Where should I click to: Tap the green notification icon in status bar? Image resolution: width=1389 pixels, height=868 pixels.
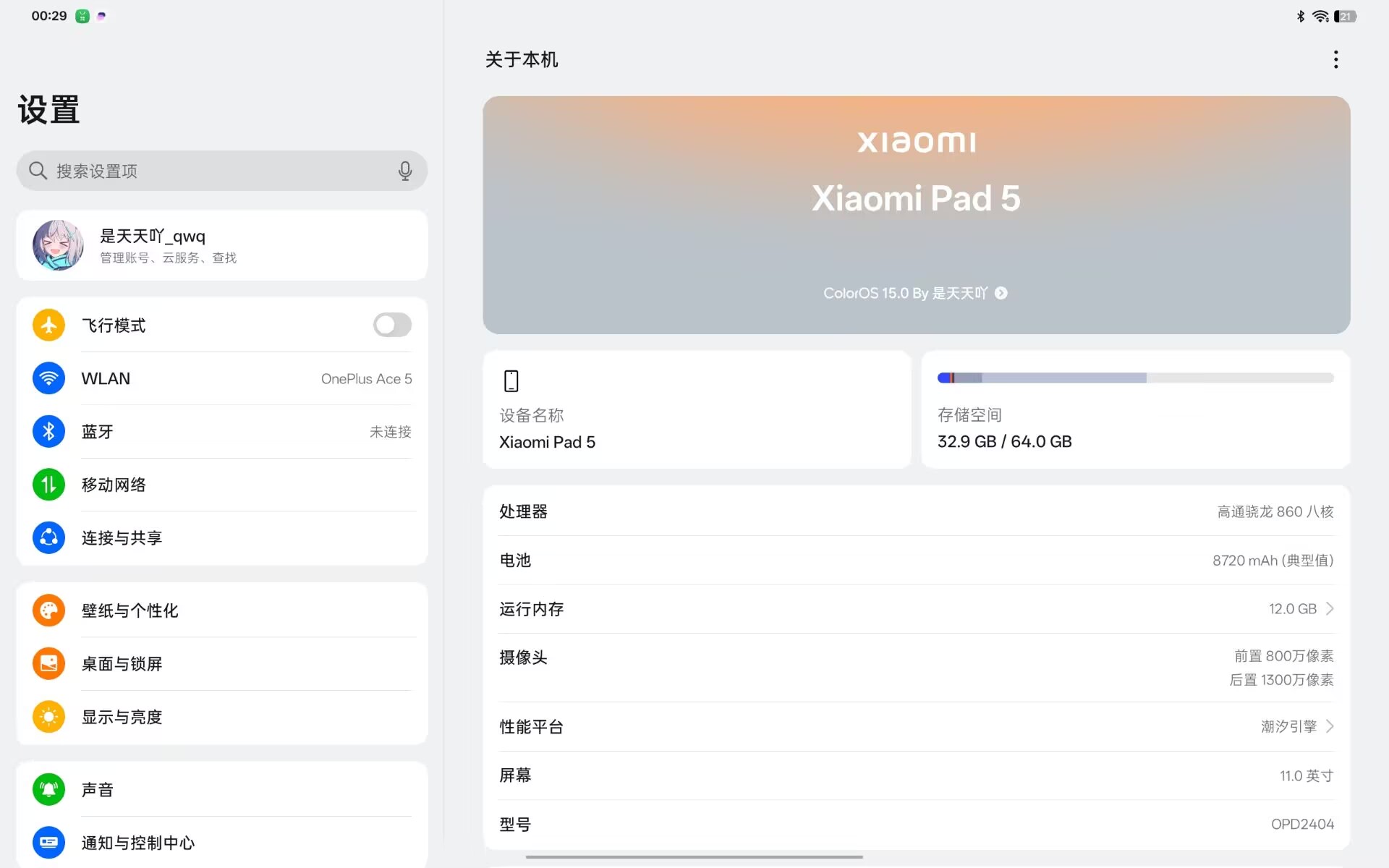click(x=82, y=16)
